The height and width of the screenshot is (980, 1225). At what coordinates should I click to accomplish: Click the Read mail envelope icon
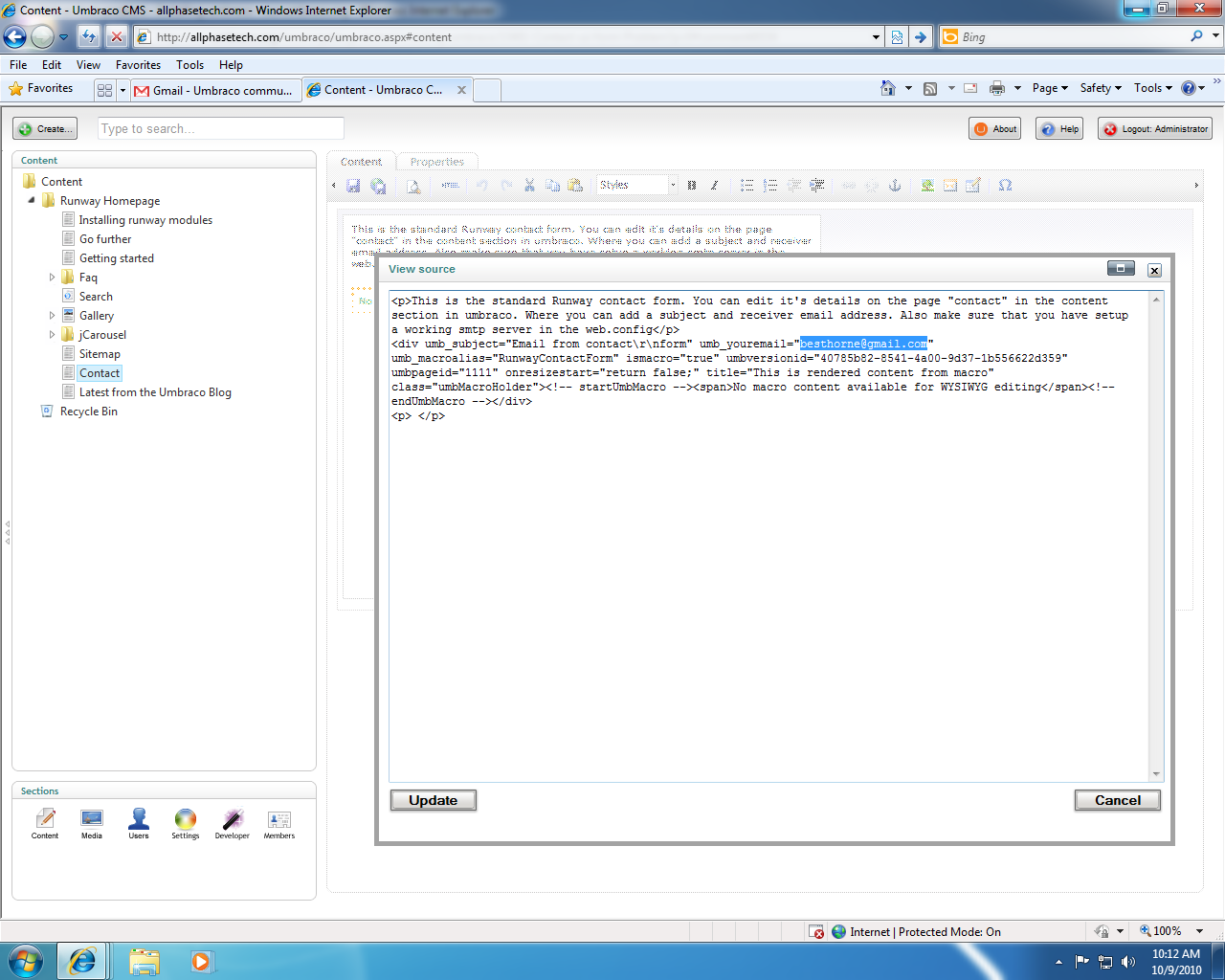pyautogui.click(x=970, y=88)
